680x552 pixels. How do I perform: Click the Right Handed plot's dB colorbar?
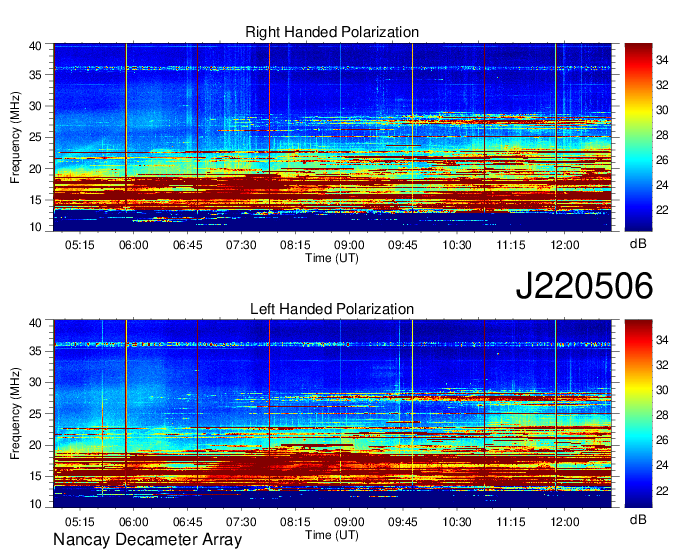(638, 137)
